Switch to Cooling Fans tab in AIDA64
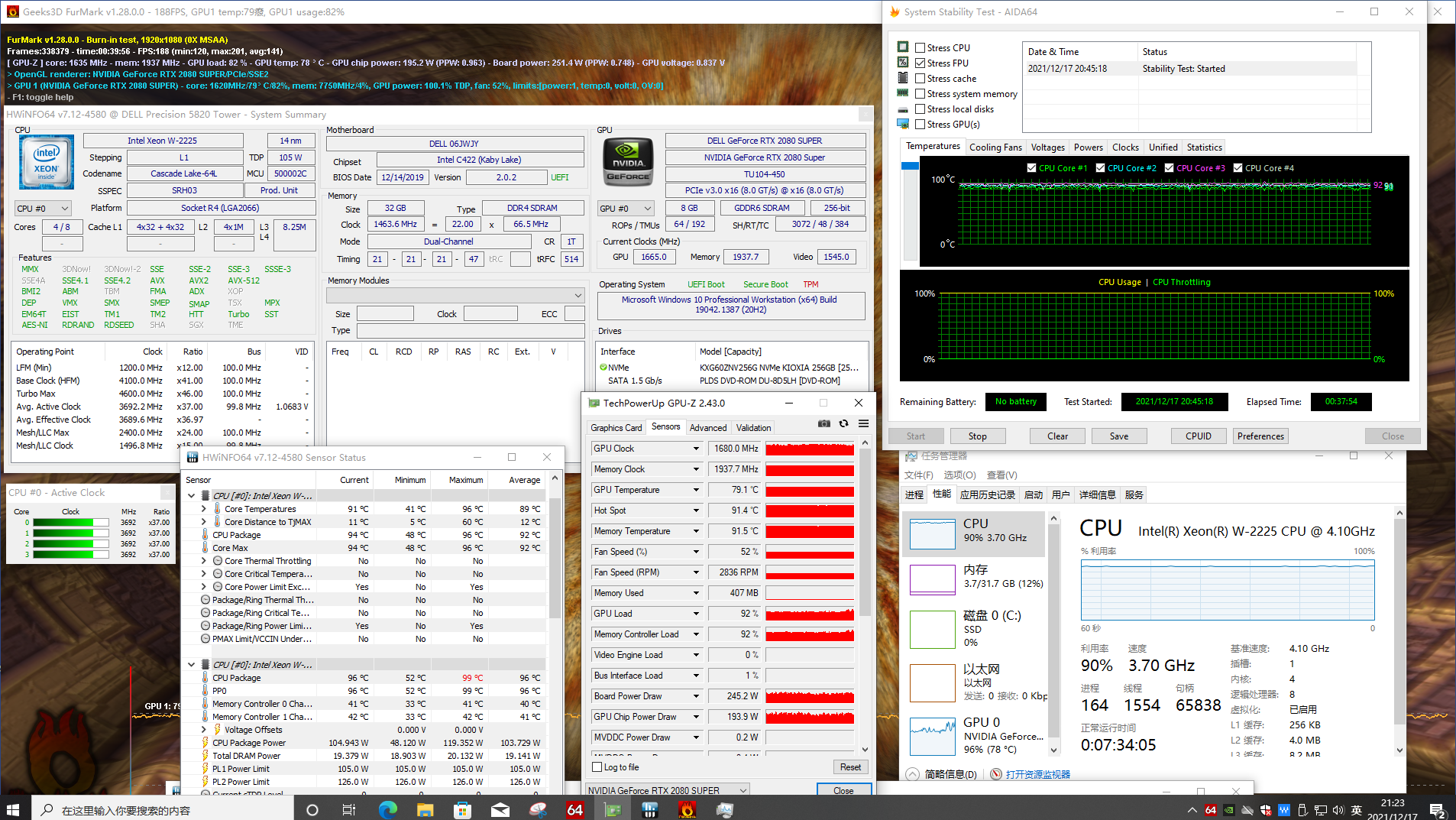 [995, 147]
